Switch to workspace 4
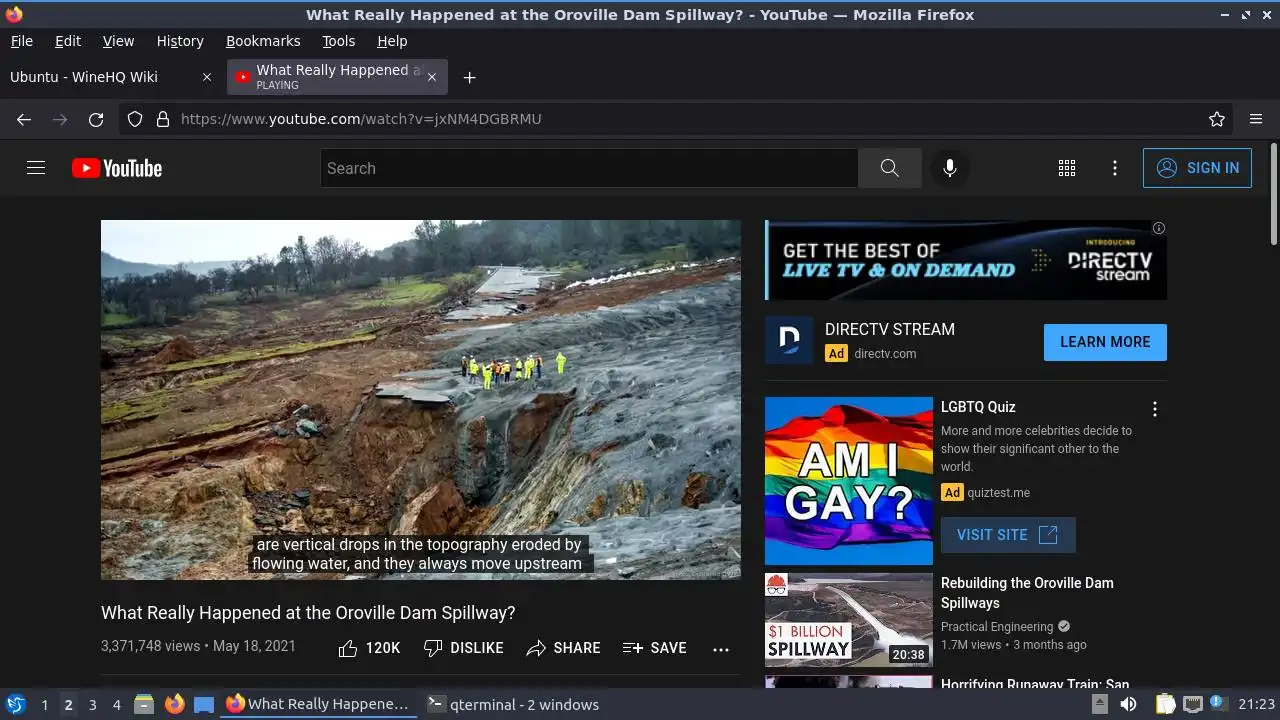Viewport: 1280px width, 720px height. coord(116,705)
